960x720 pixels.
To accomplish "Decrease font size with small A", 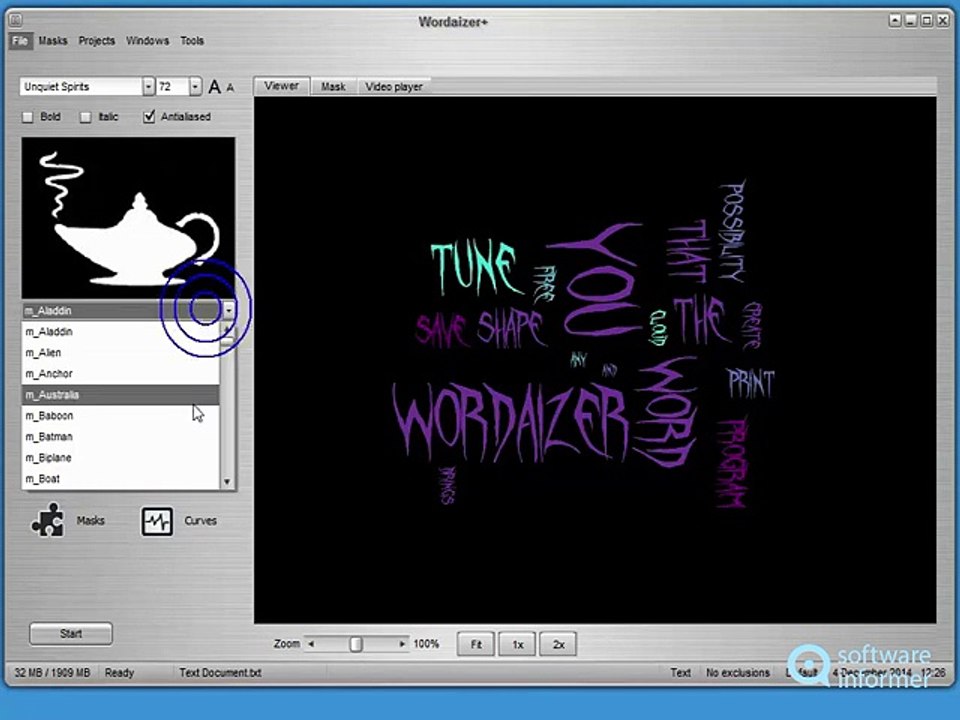I will click(230, 88).
